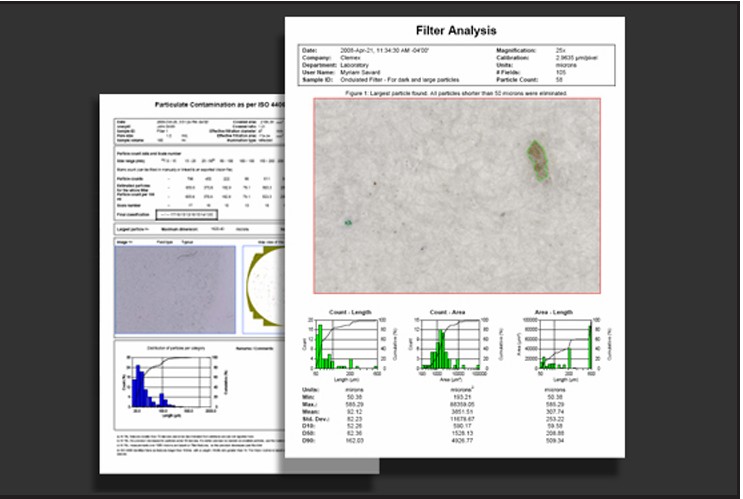Open the blue particle distribution histogram

[x=173, y=383]
